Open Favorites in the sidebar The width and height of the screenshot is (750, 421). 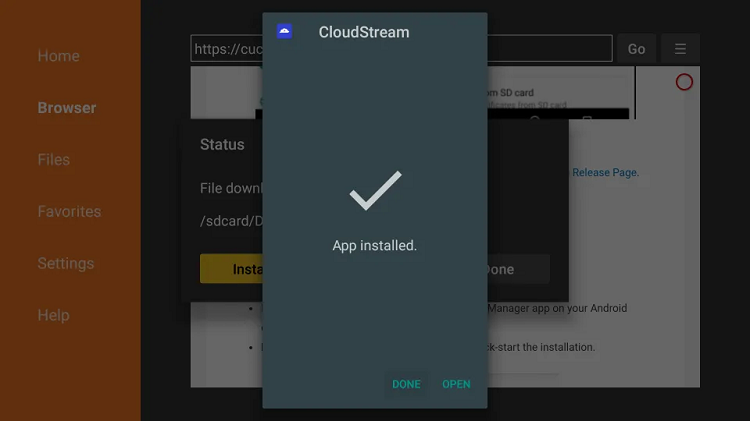click(69, 211)
